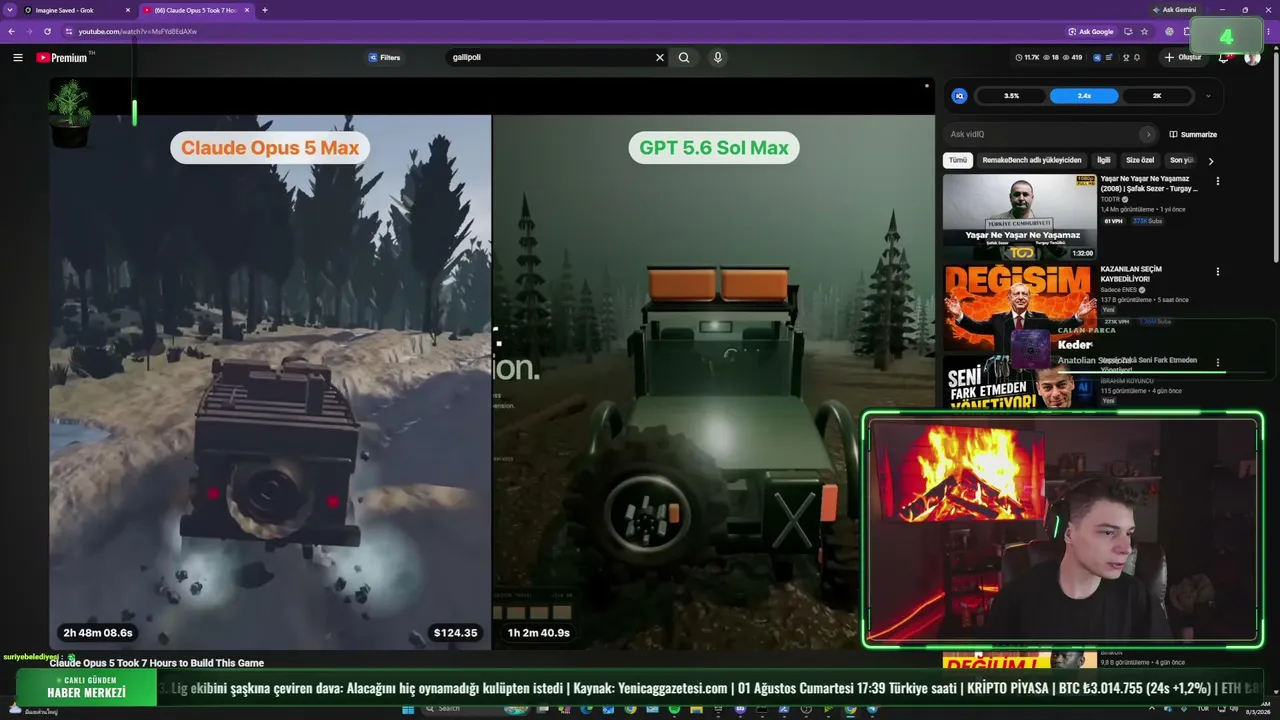Viewport: 1280px width, 720px height.
Task: Select the Tümü filter chip
Action: pos(958,160)
